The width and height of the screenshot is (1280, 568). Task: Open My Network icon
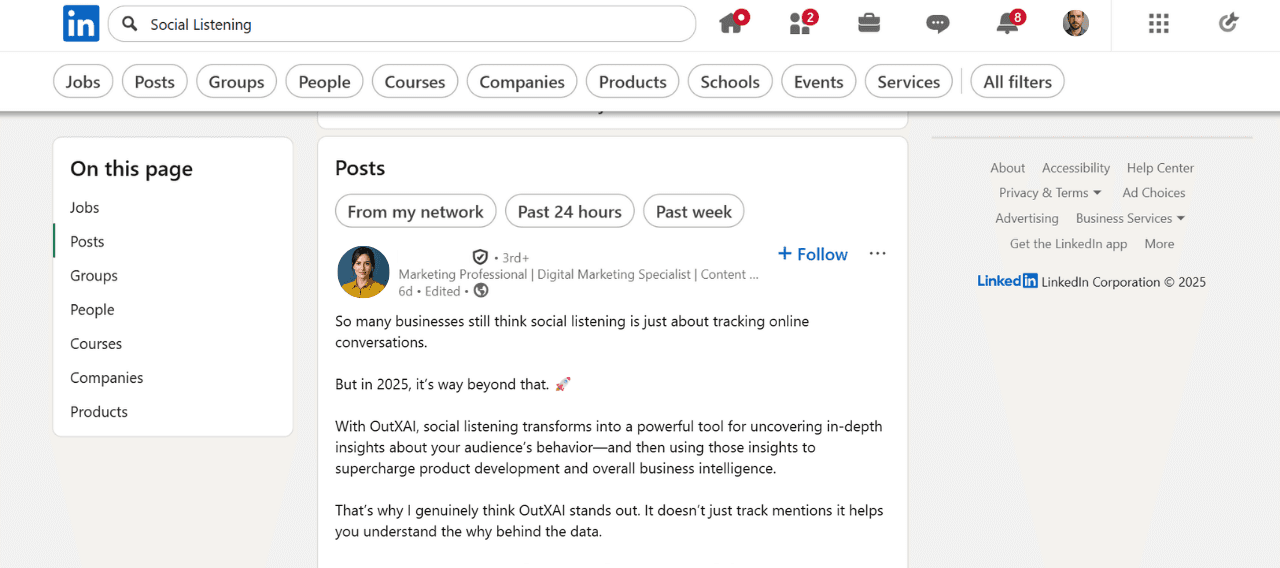coord(801,24)
